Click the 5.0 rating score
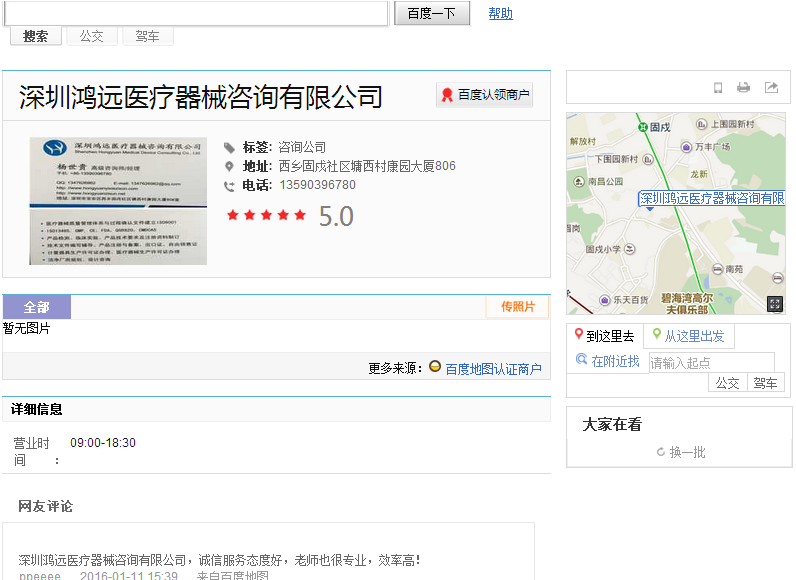The height and width of the screenshot is (580, 796). [336, 217]
